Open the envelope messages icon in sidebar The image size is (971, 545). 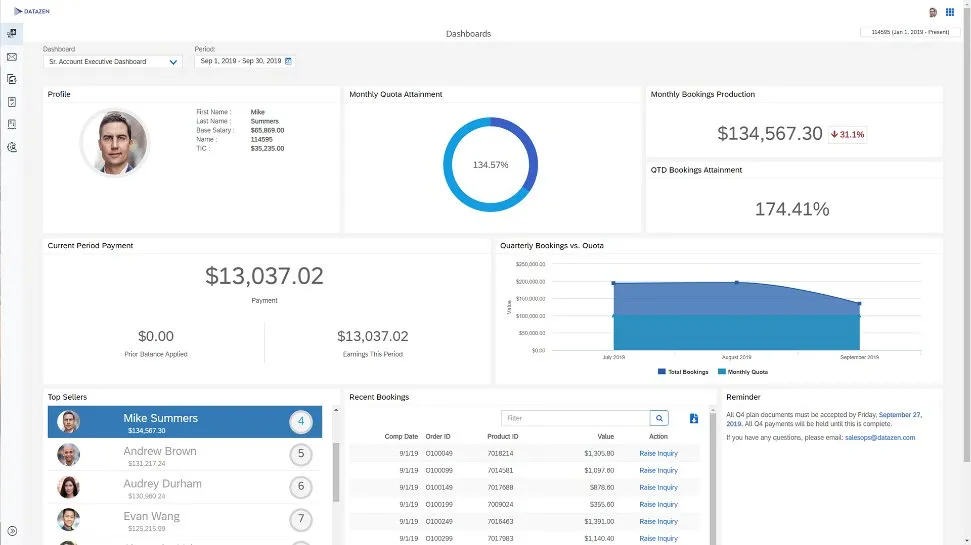pos(11,57)
